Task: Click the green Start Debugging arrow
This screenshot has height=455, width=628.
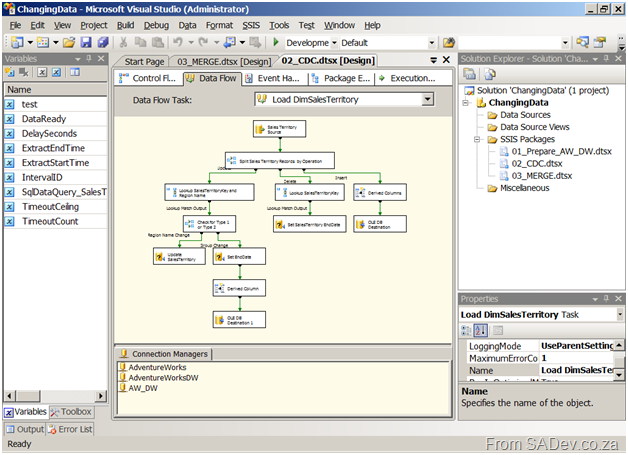Action: click(x=276, y=42)
